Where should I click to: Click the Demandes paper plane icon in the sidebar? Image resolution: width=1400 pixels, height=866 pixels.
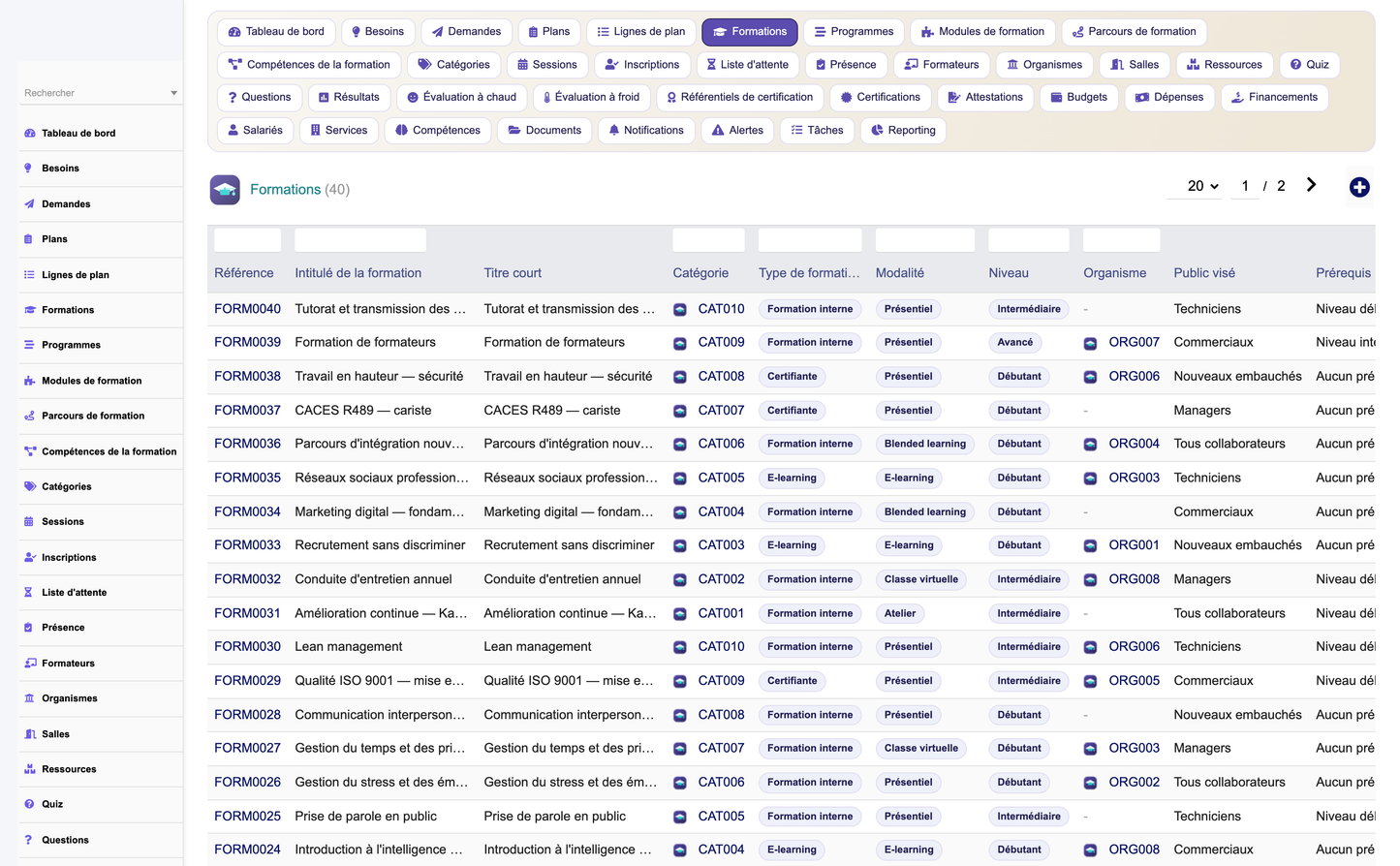29,204
